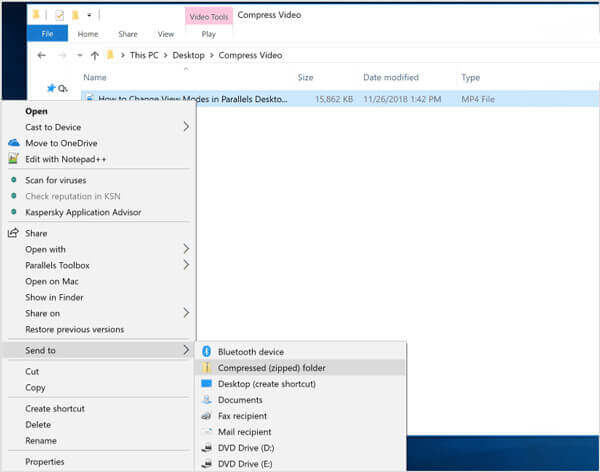The height and width of the screenshot is (472, 600).
Task: Click the Send to submenu arrow
Action: click(186, 350)
